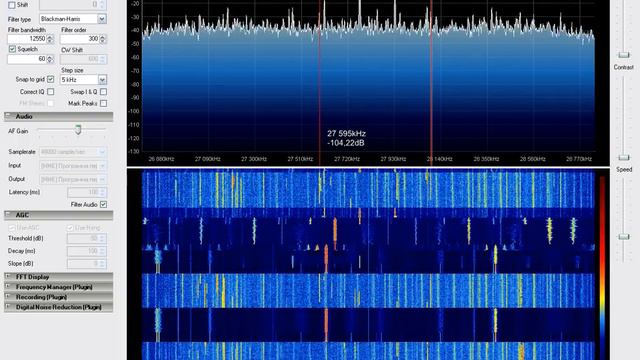The image size is (640, 360).
Task: Collapse the AGC panel header
Action: [x=58, y=215]
